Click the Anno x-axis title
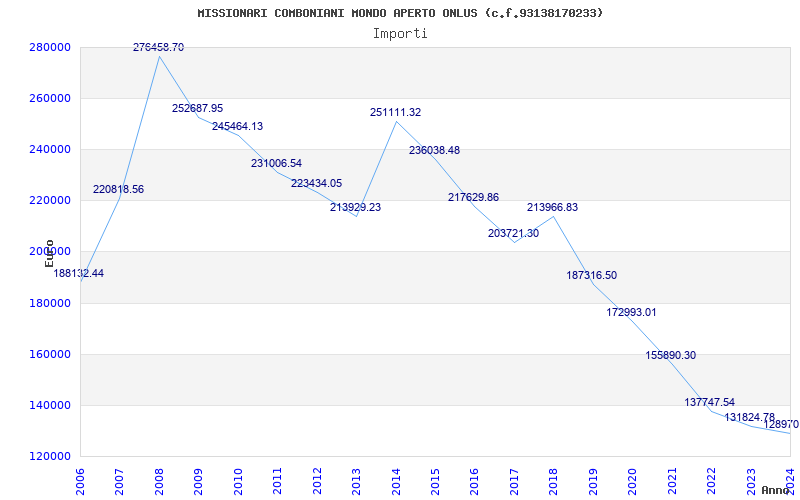Image resolution: width=800 pixels, height=500 pixels. pyautogui.click(x=776, y=490)
